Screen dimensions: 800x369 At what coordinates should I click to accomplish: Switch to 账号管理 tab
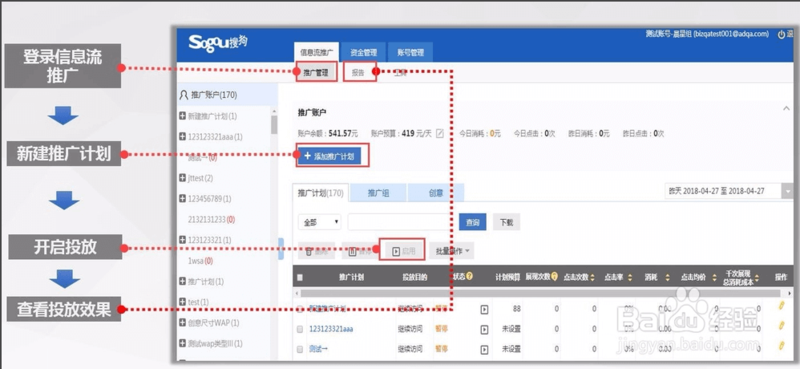[x=410, y=52]
